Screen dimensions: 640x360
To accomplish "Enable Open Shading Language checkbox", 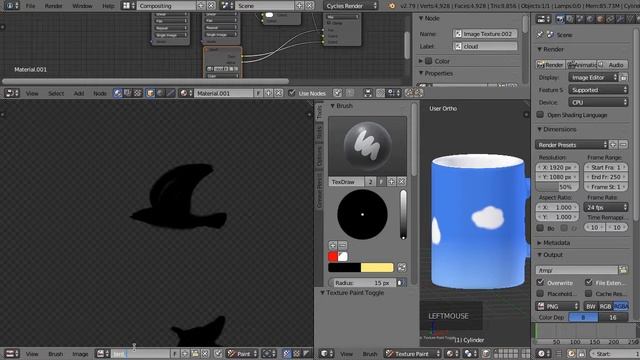I will (540, 115).
